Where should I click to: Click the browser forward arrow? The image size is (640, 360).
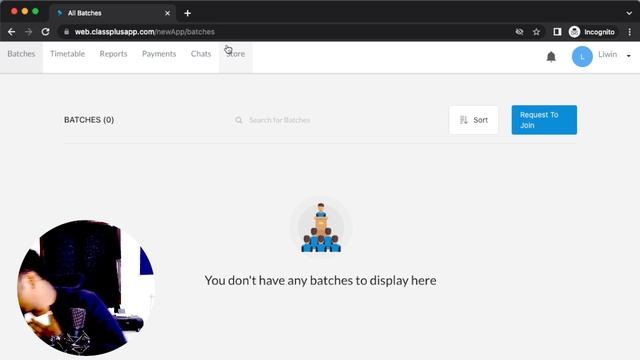pyautogui.click(x=28, y=32)
